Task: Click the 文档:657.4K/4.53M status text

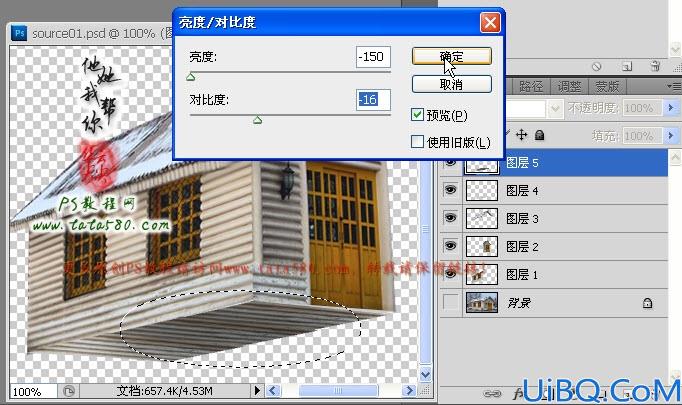Action: click(164, 391)
